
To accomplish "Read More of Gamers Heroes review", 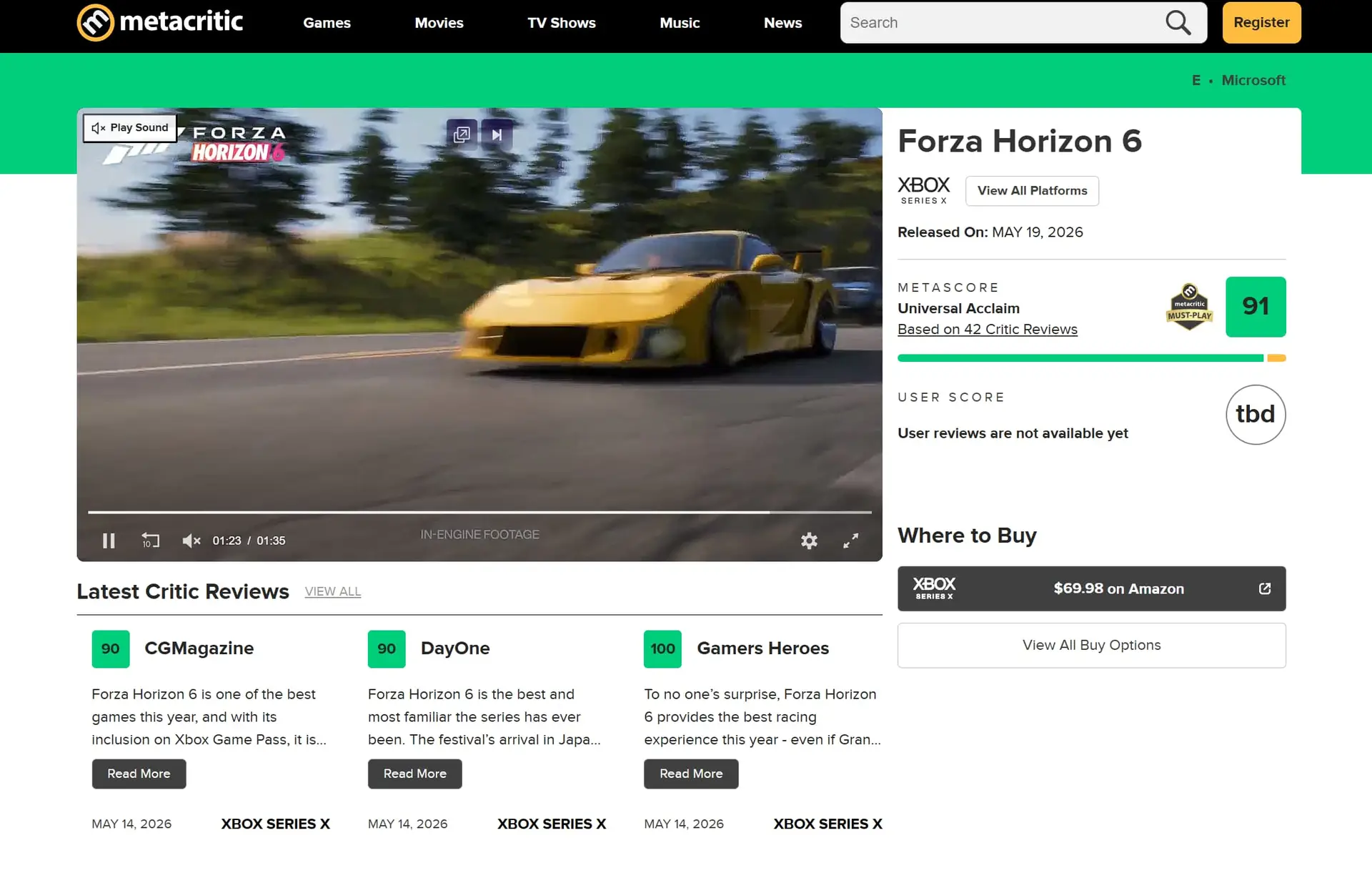I will (x=691, y=774).
